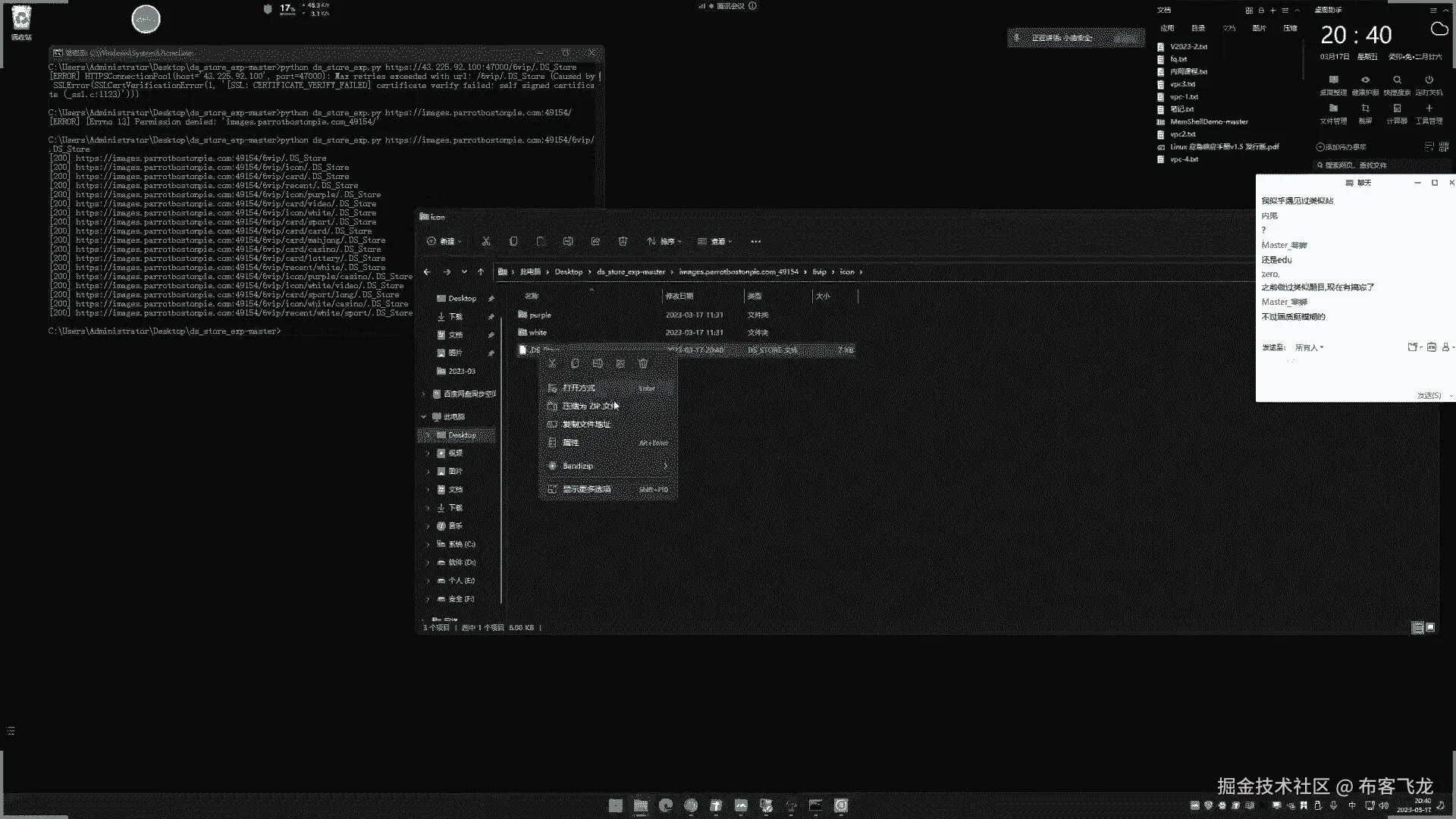This screenshot has width=1456, height=819.
Task: Click the delete trash icon in Explorer toolbar
Action: pyautogui.click(x=623, y=241)
